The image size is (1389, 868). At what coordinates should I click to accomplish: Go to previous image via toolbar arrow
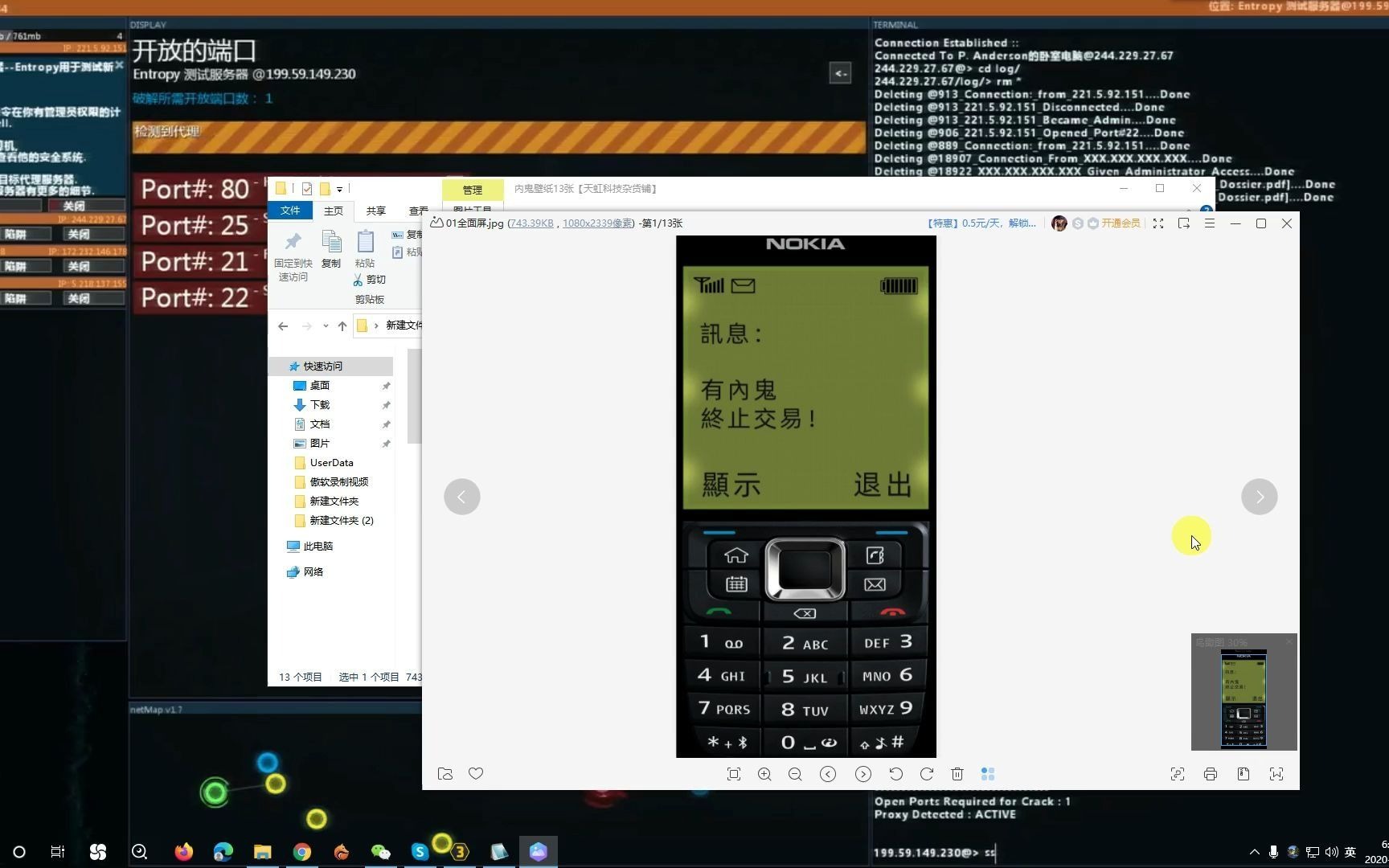pos(828,774)
